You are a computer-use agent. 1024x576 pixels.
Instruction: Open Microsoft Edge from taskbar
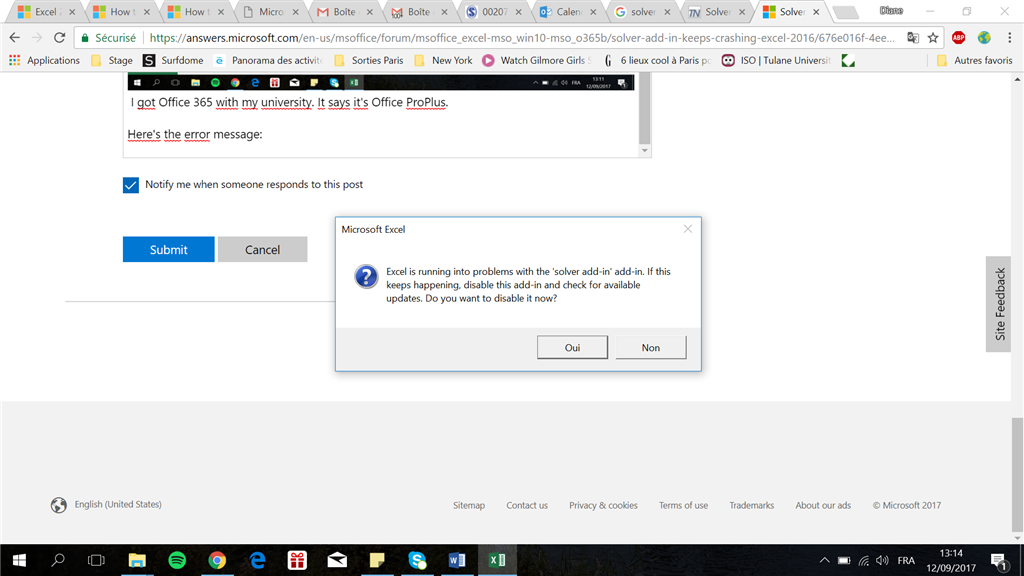coord(257,560)
